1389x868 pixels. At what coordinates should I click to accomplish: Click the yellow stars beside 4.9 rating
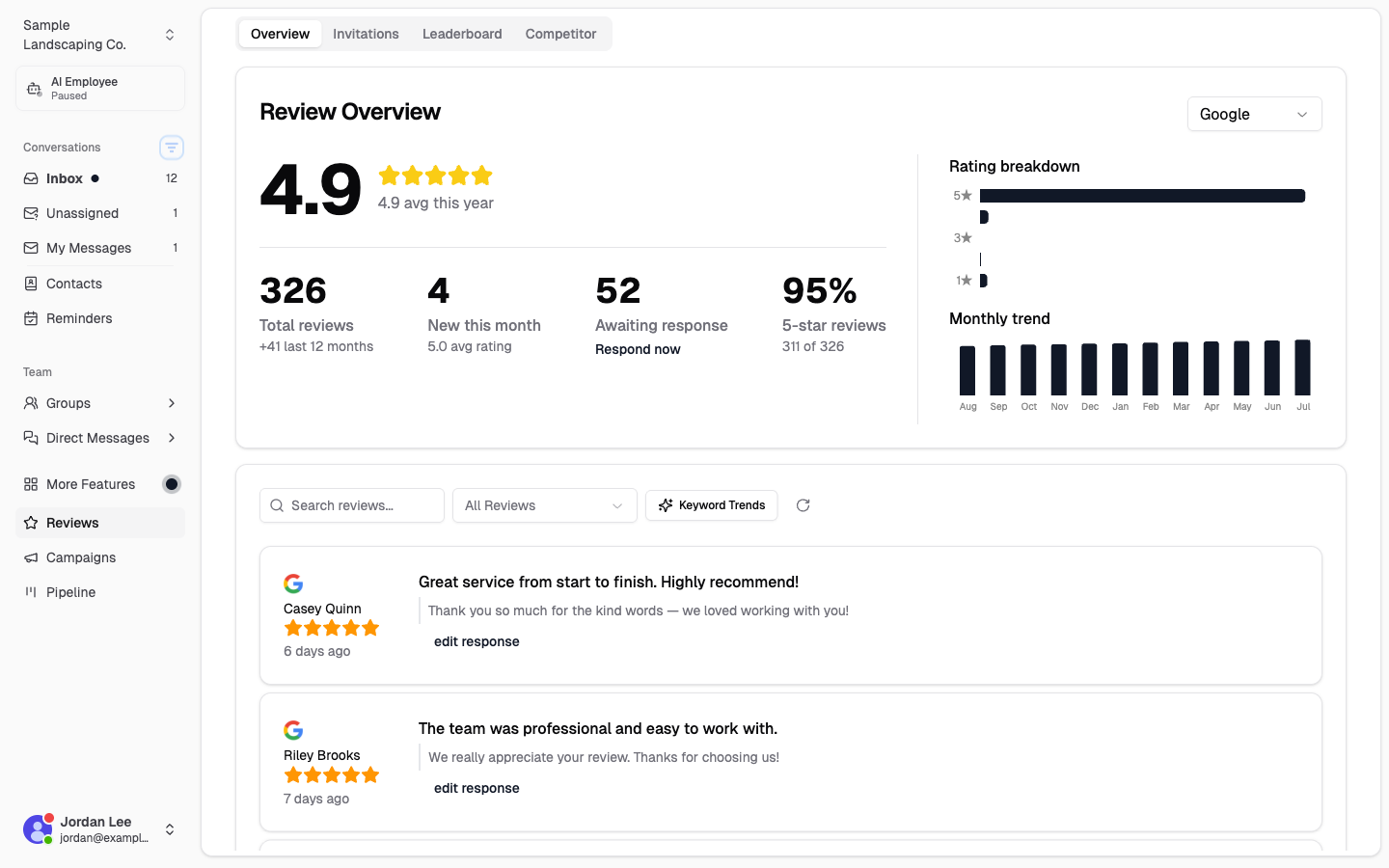pos(436,176)
